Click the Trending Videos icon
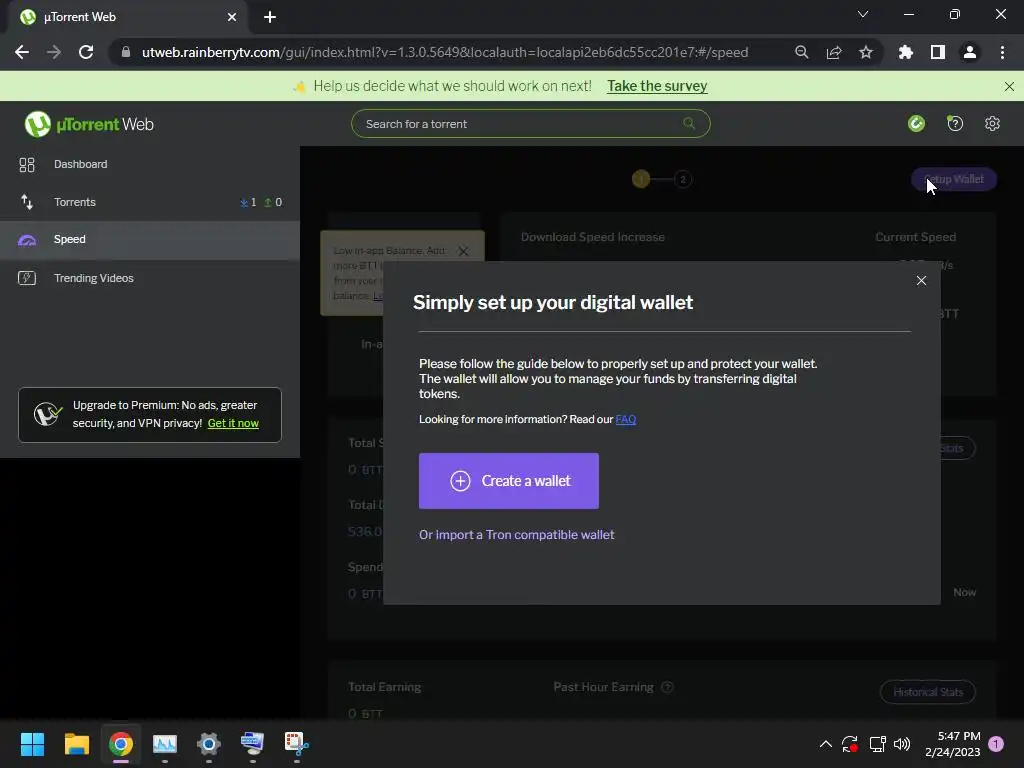Image resolution: width=1024 pixels, height=768 pixels. [27, 278]
